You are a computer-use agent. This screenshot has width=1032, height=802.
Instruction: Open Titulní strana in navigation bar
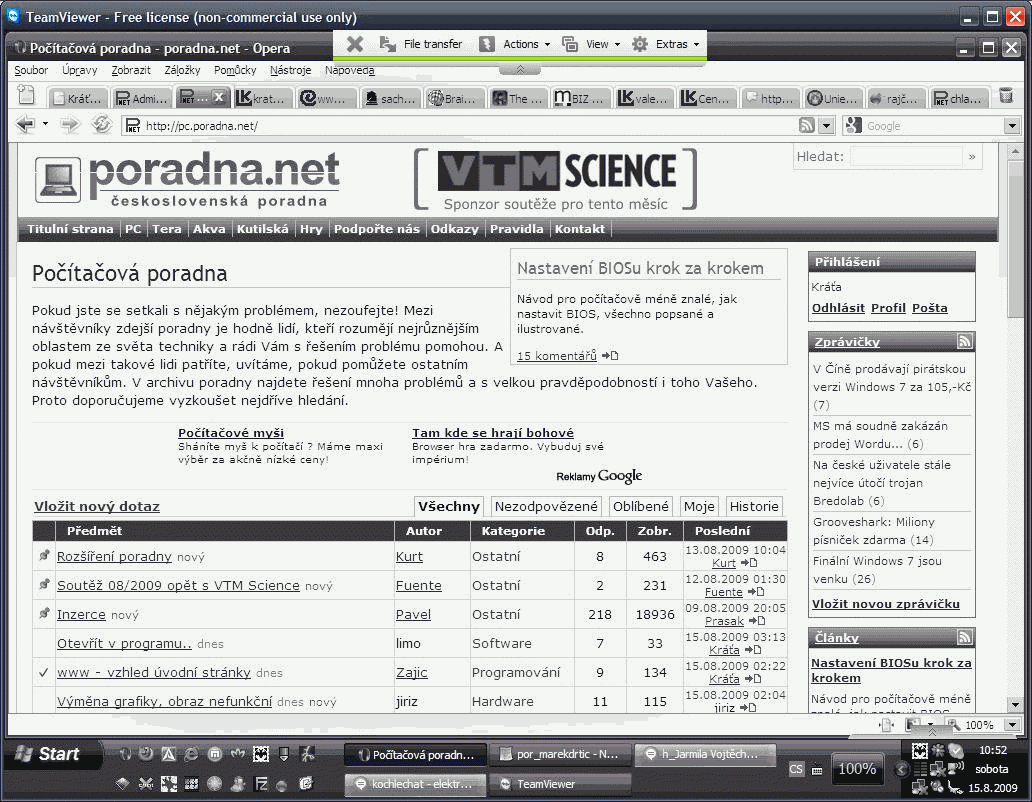tap(70, 229)
